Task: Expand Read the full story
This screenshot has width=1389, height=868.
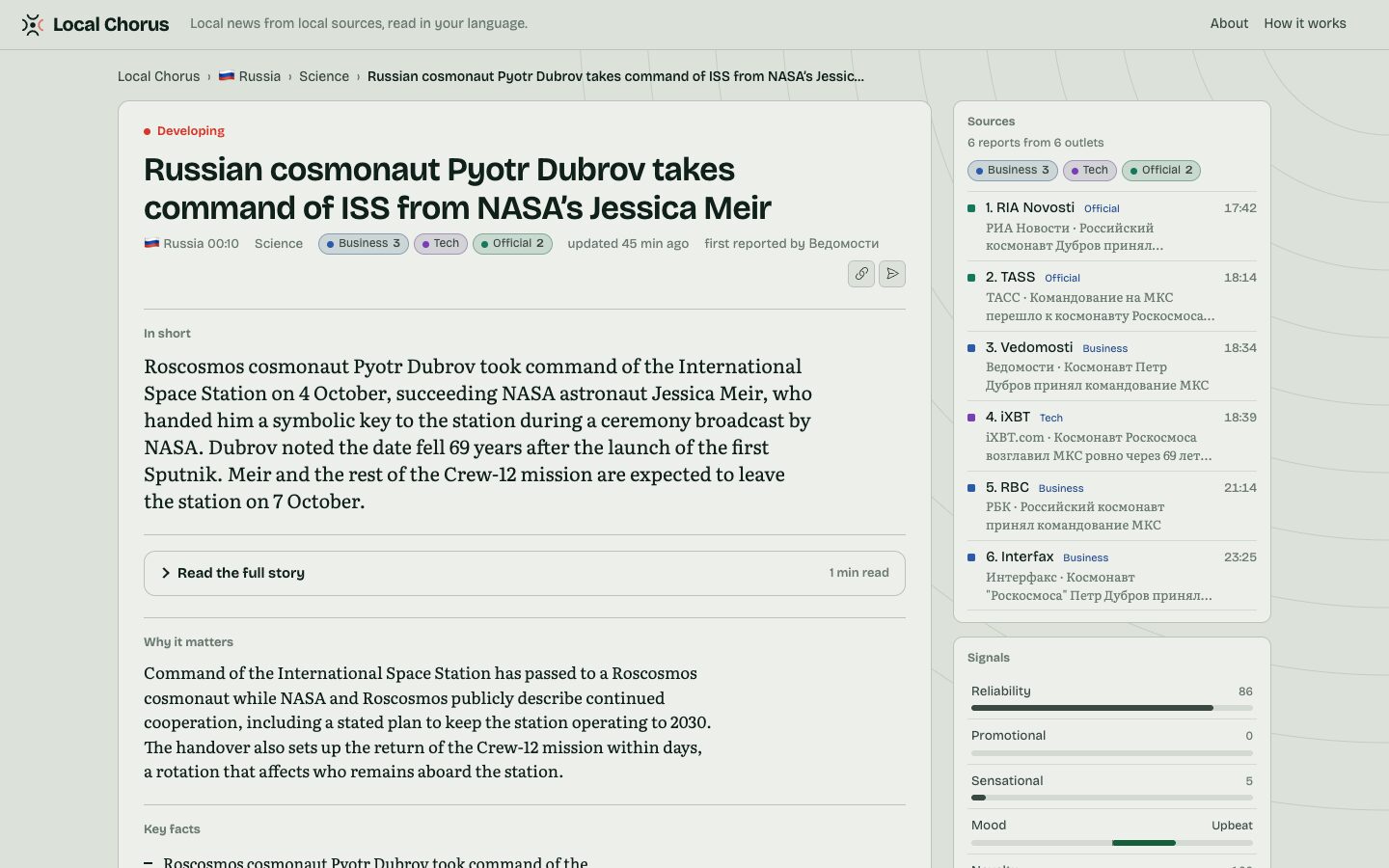Action: tap(525, 573)
